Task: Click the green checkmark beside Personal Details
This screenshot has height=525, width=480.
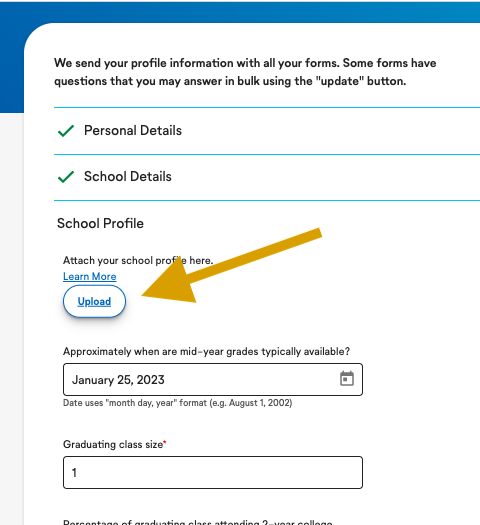Action: (x=66, y=131)
